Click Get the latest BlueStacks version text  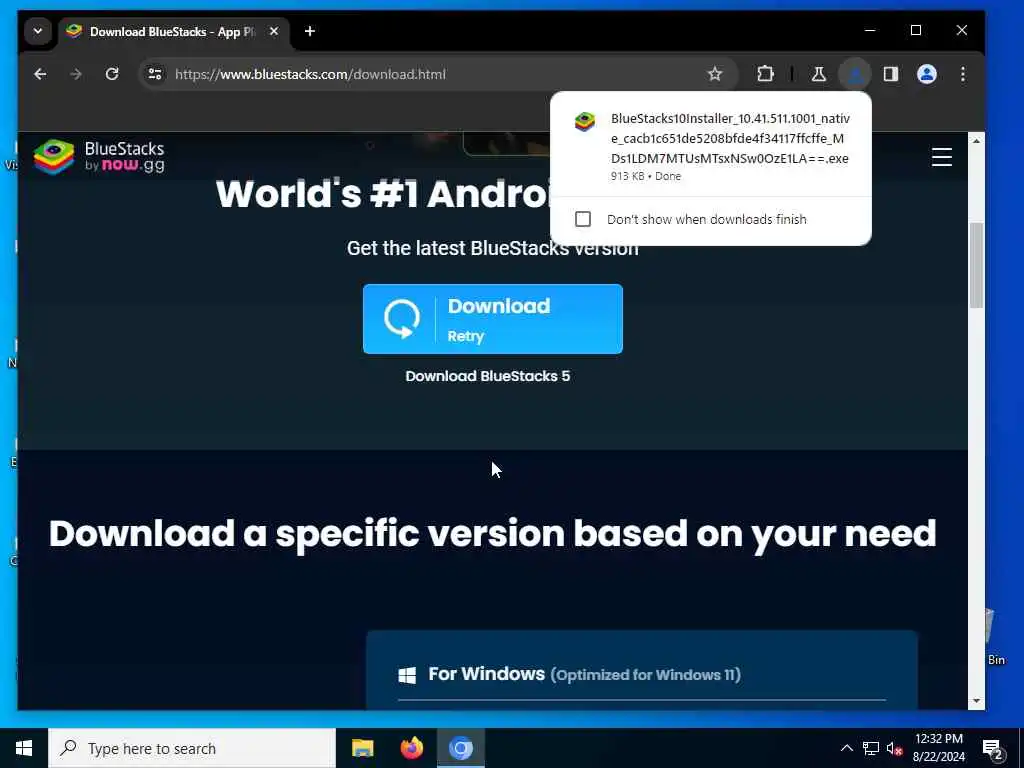click(x=492, y=248)
